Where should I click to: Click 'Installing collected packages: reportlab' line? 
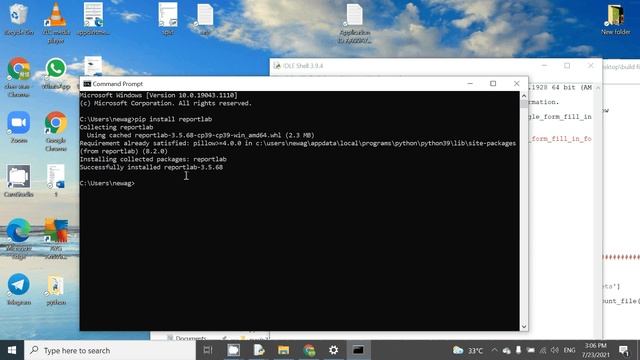tap(153, 159)
